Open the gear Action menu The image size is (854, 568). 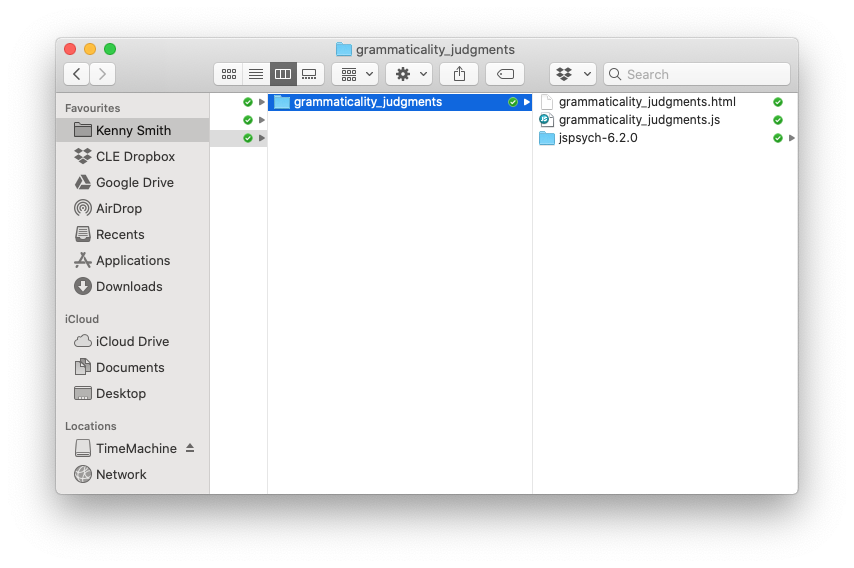409,74
